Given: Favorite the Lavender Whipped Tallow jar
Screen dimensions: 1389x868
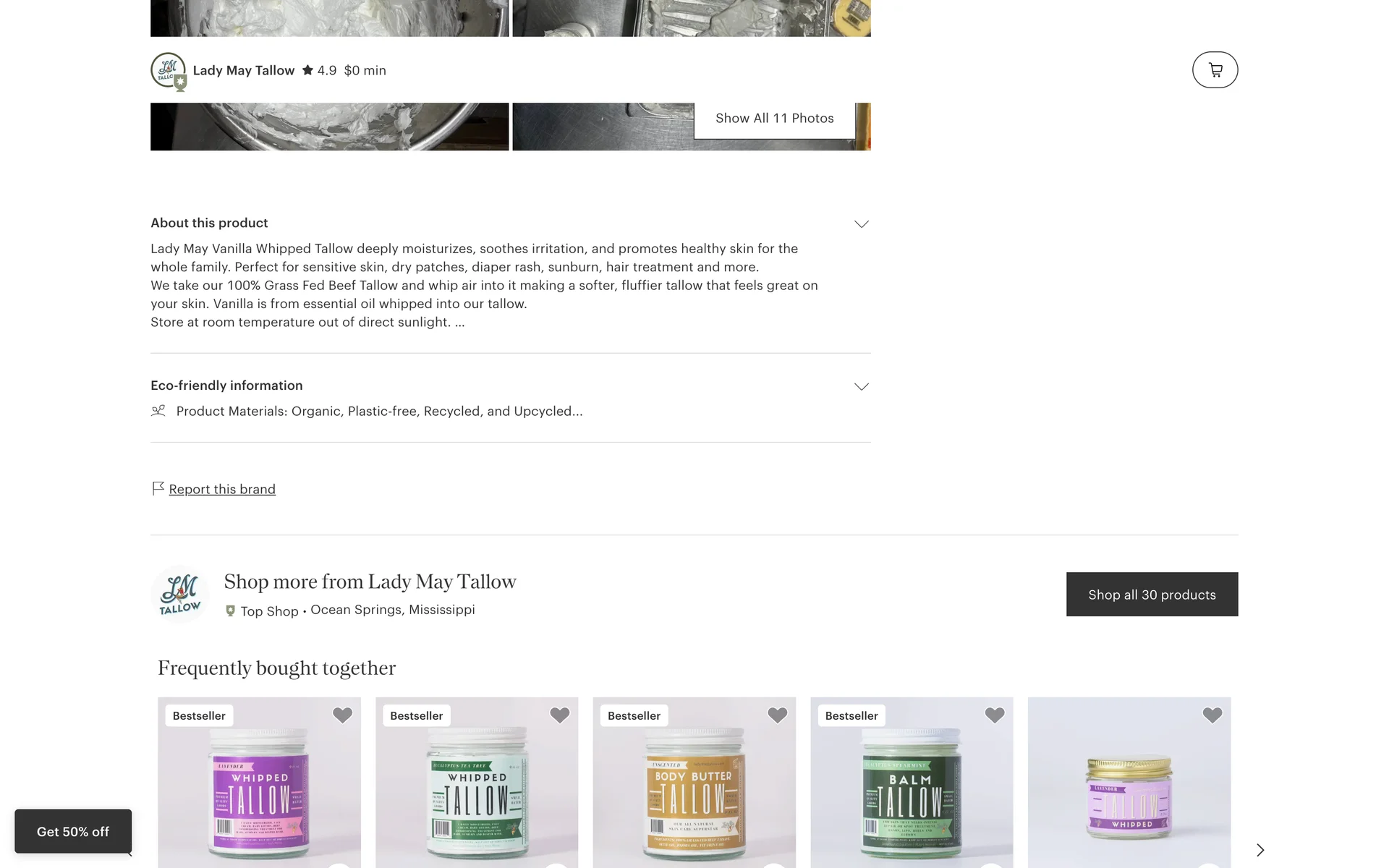Looking at the screenshot, I should (x=342, y=715).
